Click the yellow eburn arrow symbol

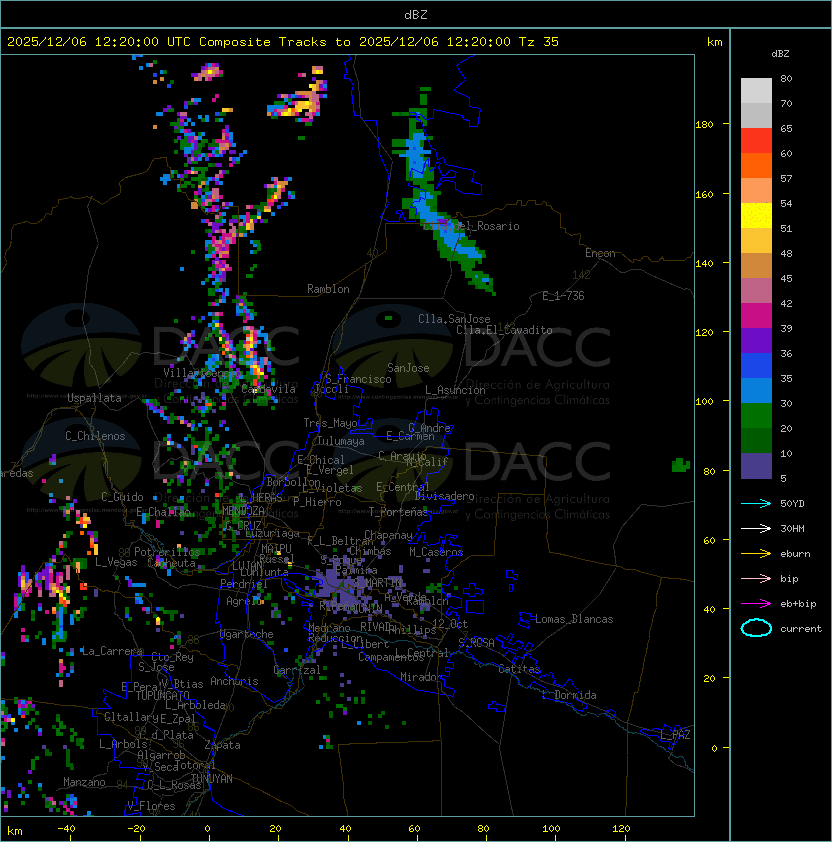tap(756, 554)
